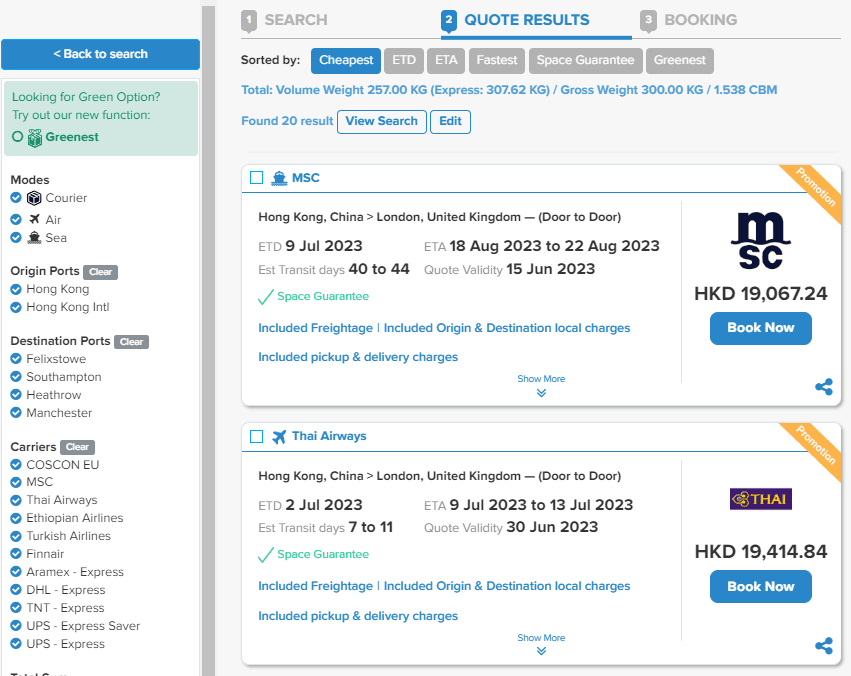Click the ship icon beside MSC header
Screen dimensions: 851x676
pos(279,178)
